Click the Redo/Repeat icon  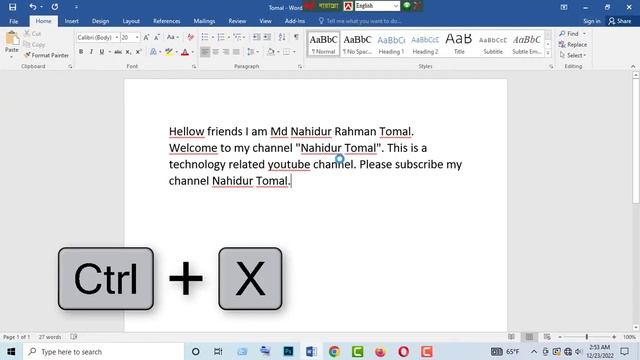pos(55,7)
